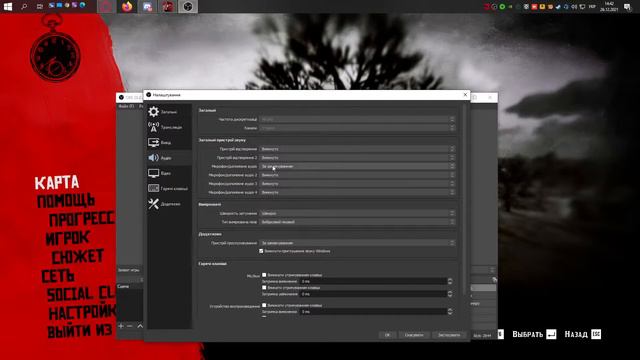The width and height of the screenshot is (640, 360).
Task: Enable playback device push-to-mute checkbox
Action: click(x=264, y=305)
